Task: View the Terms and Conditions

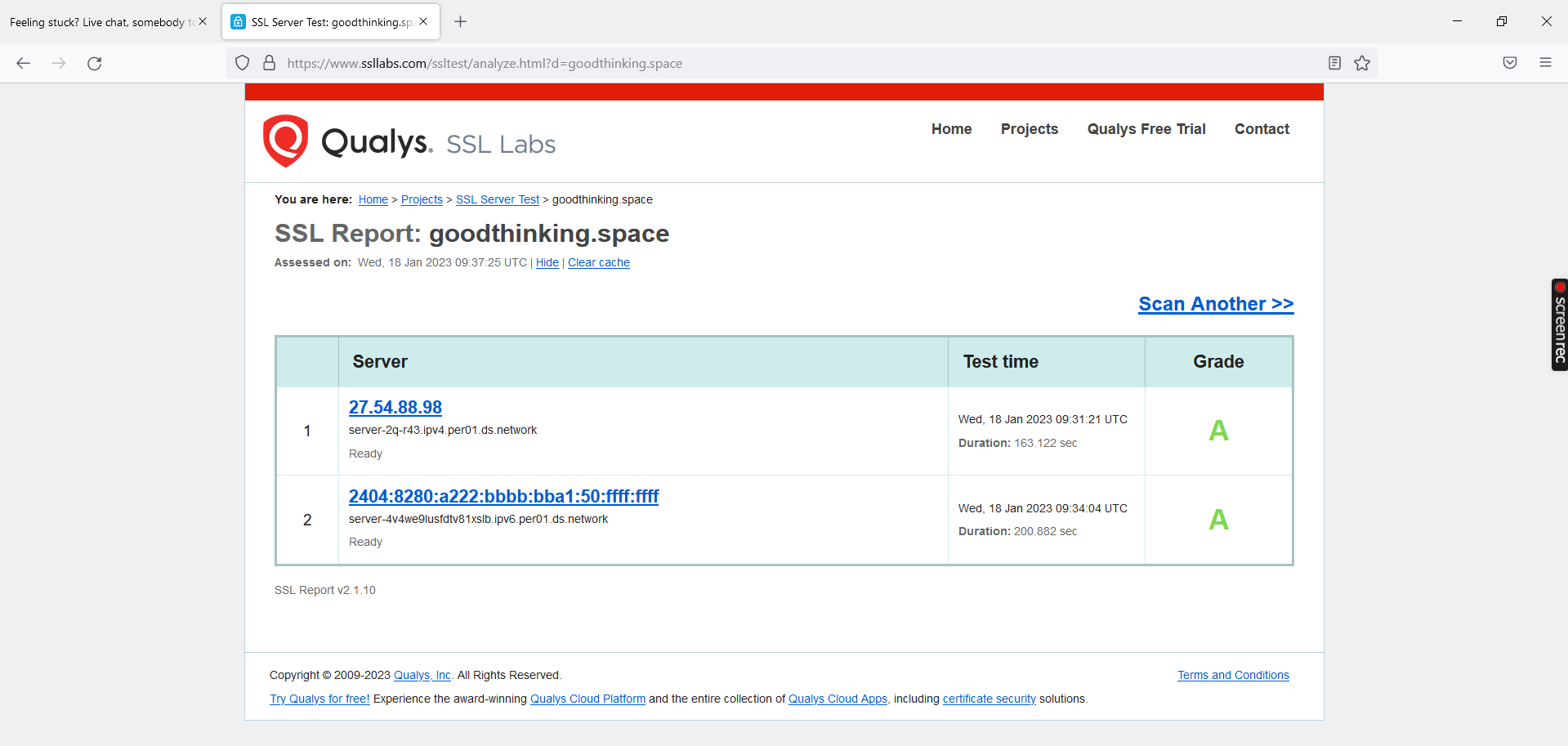Action: [1233, 675]
